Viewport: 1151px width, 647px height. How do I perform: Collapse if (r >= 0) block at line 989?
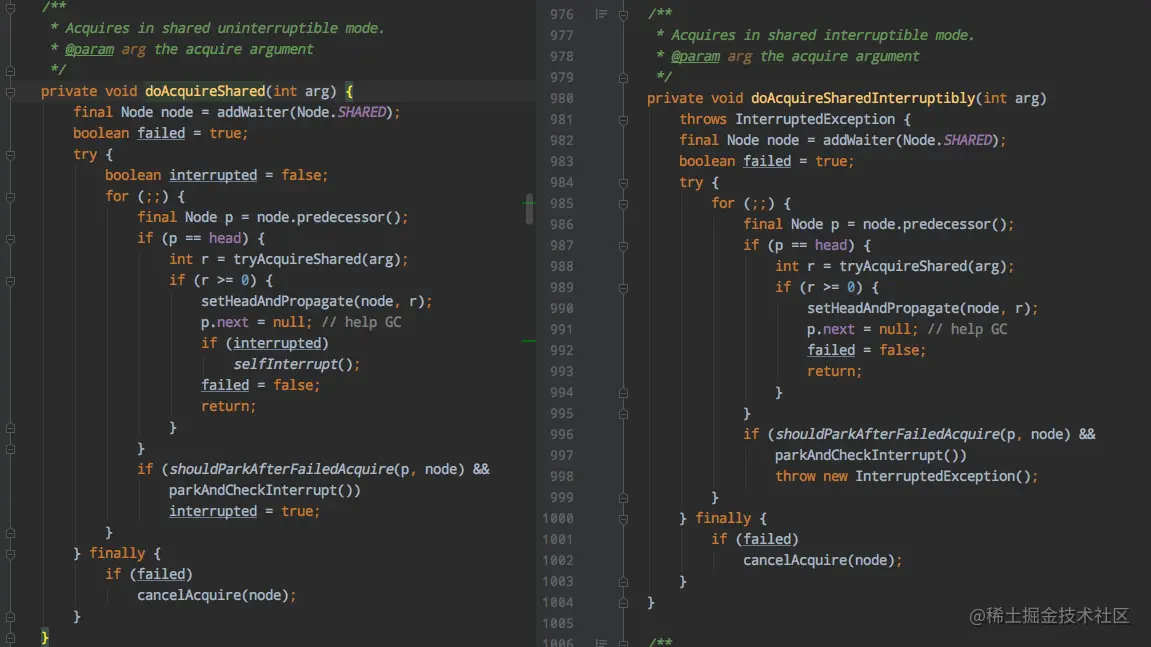(x=623, y=288)
